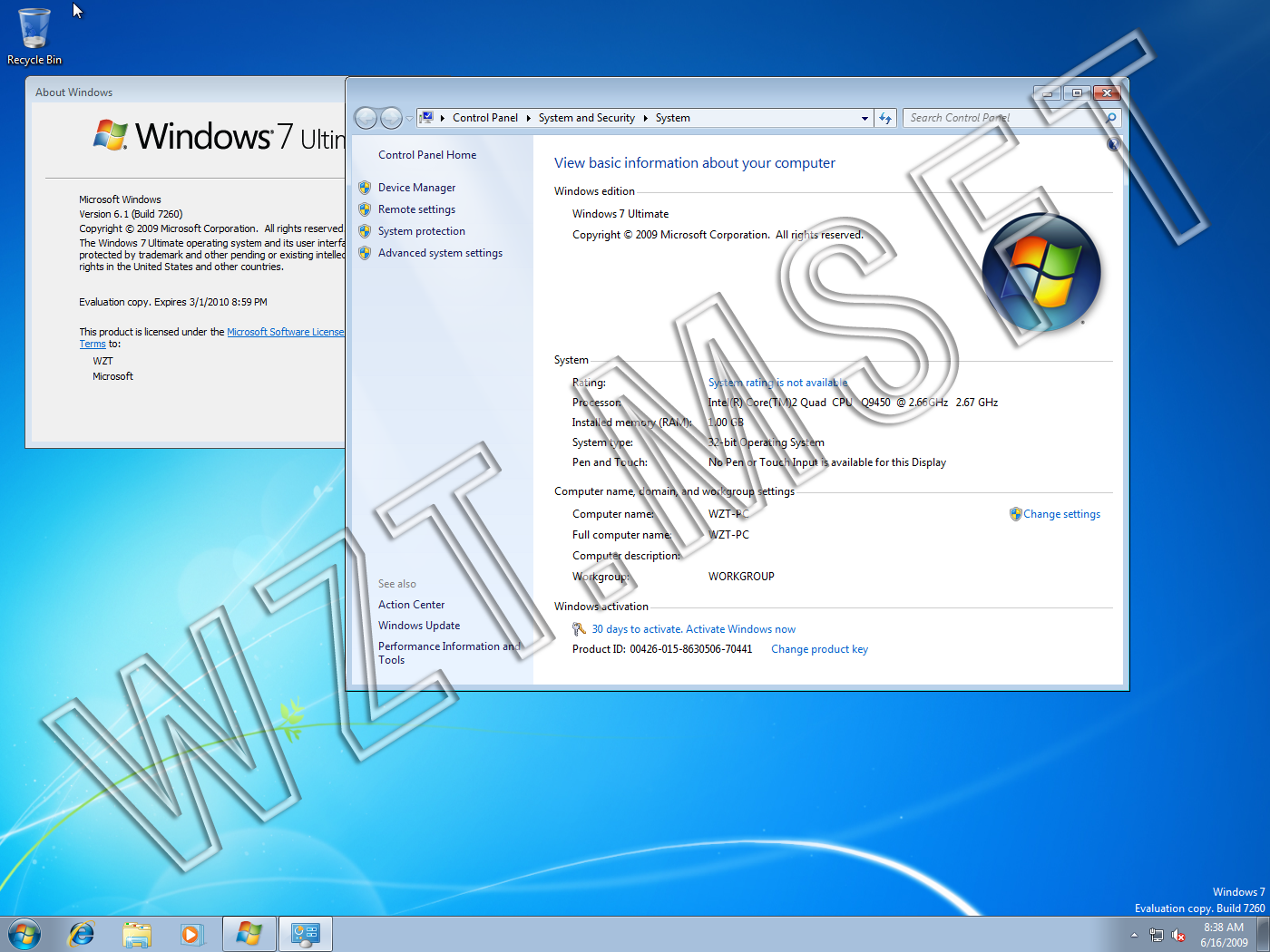The image size is (1270, 952).
Task: Click the shield icon beside Advanced system settings
Action: pyautogui.click(x=365, y=253)
